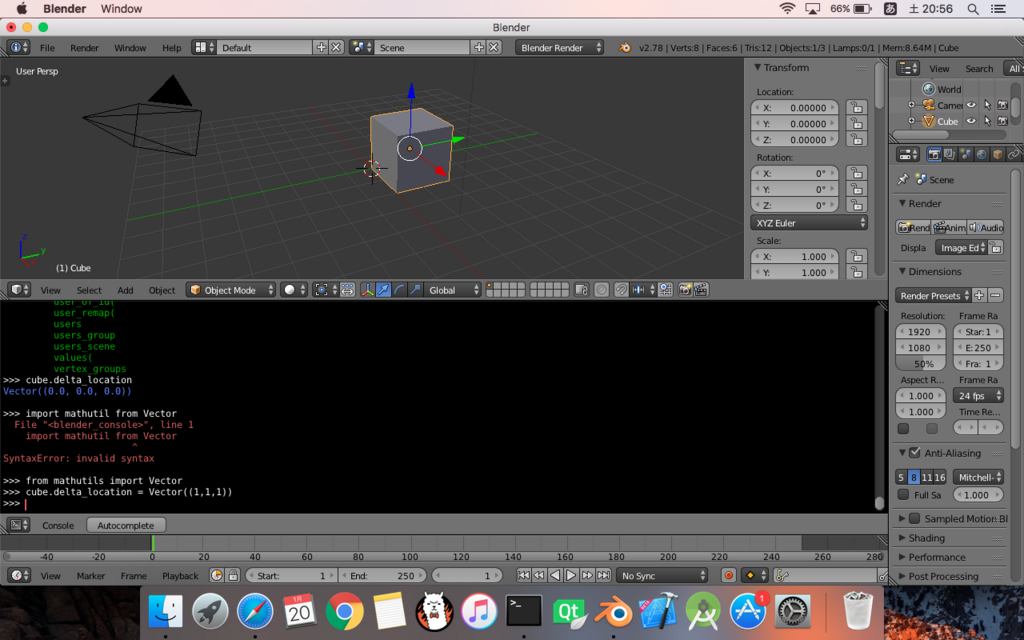1024x640 pixels.
Task: Toggle snap magnet icon in viewport header
Action: click(x=621, y=290)
